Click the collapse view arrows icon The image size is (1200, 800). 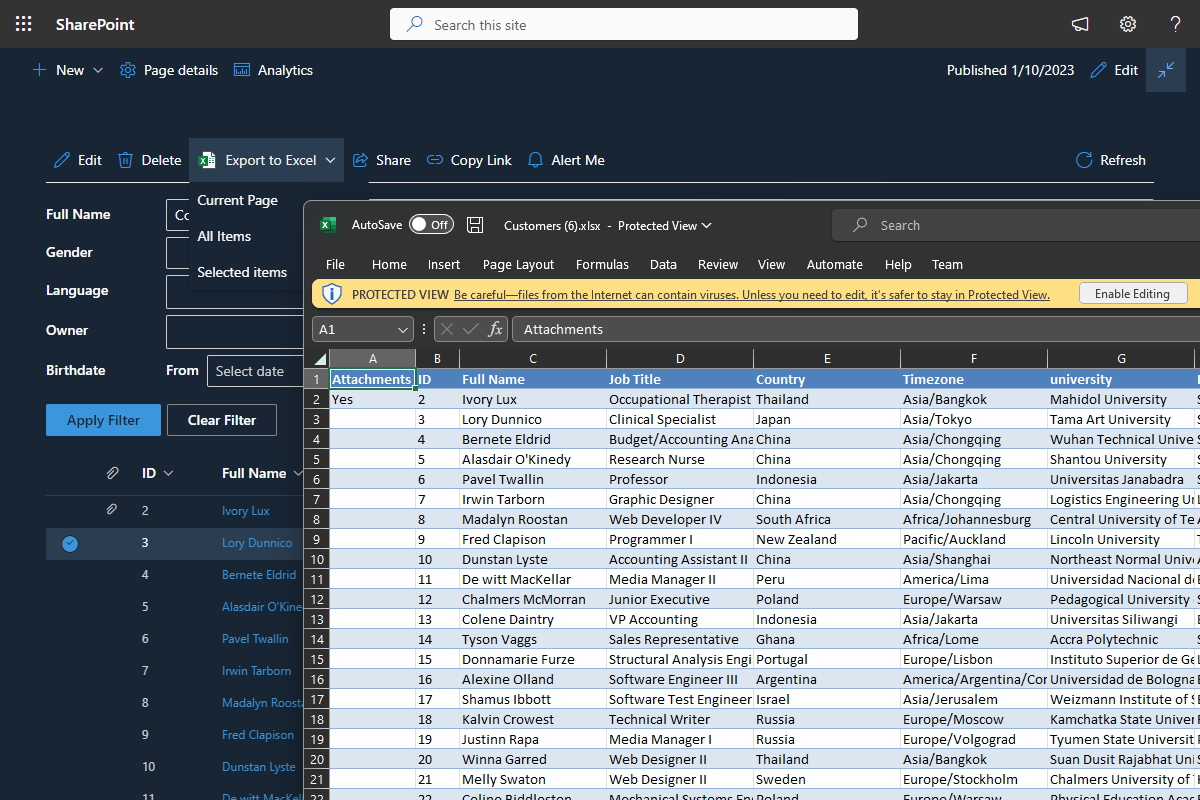click(x=1166, y=70)
